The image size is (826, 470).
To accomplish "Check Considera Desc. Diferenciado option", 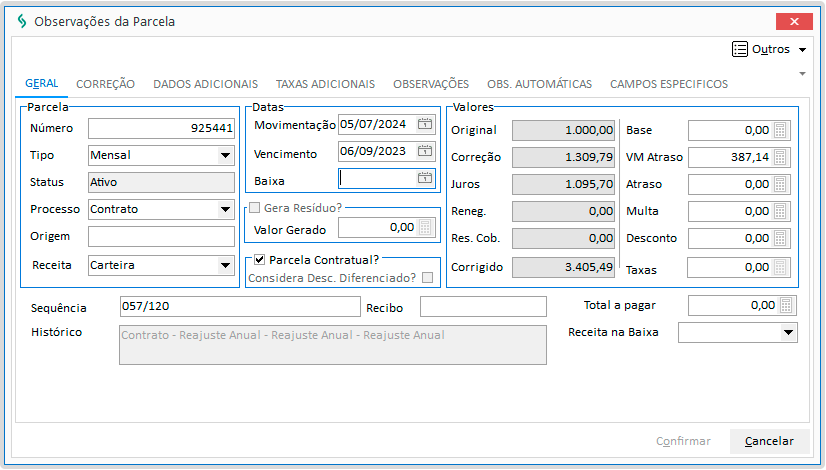I will coord(427,277).
